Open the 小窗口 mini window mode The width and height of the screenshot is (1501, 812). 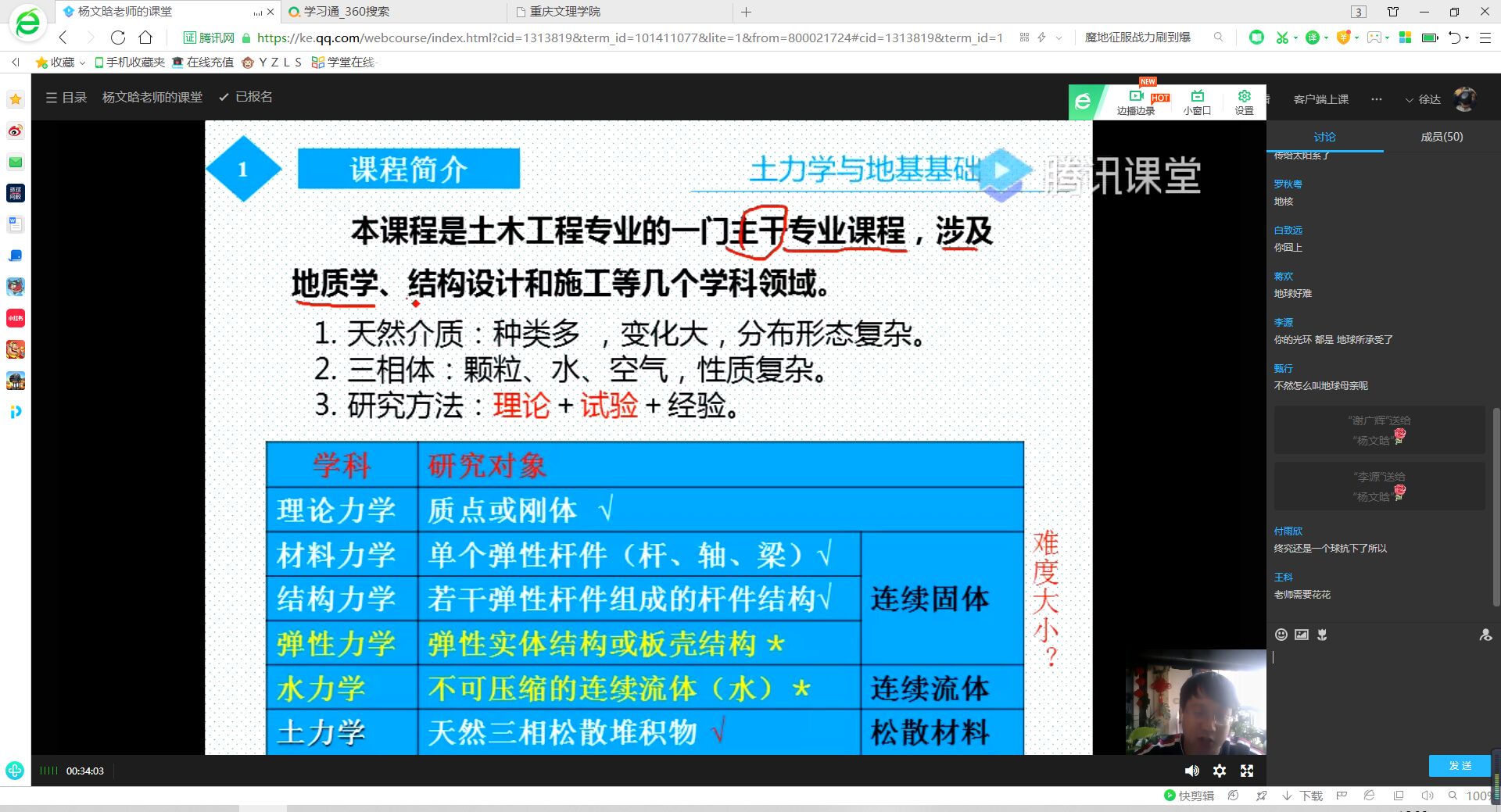tap(1197, 102)
